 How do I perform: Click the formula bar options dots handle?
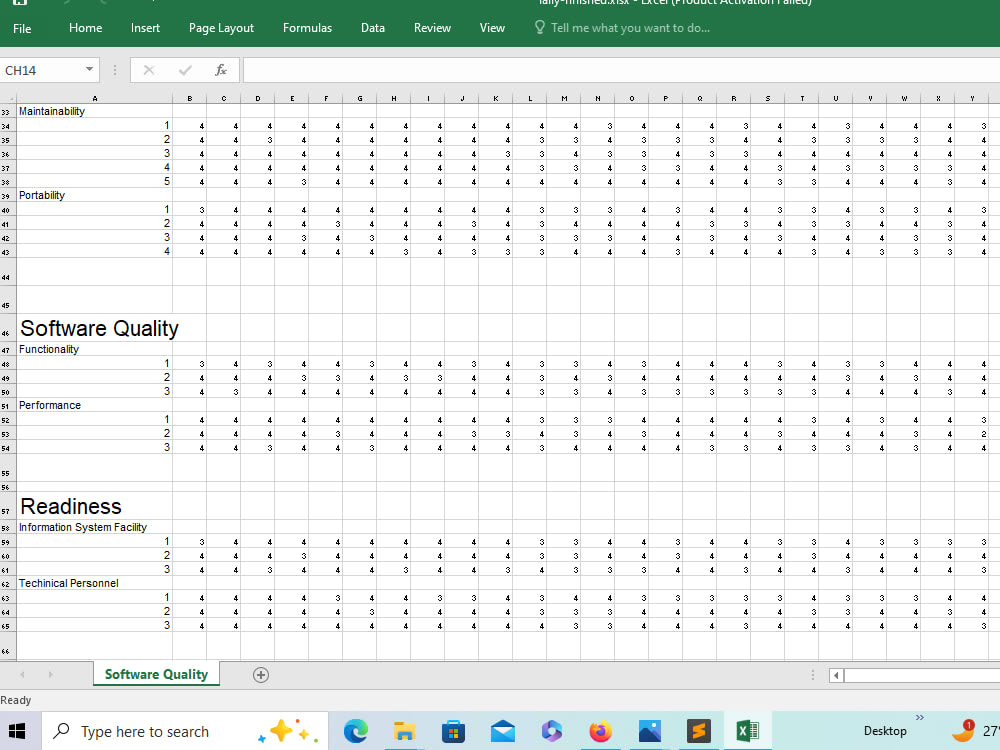tap(115, 70)
